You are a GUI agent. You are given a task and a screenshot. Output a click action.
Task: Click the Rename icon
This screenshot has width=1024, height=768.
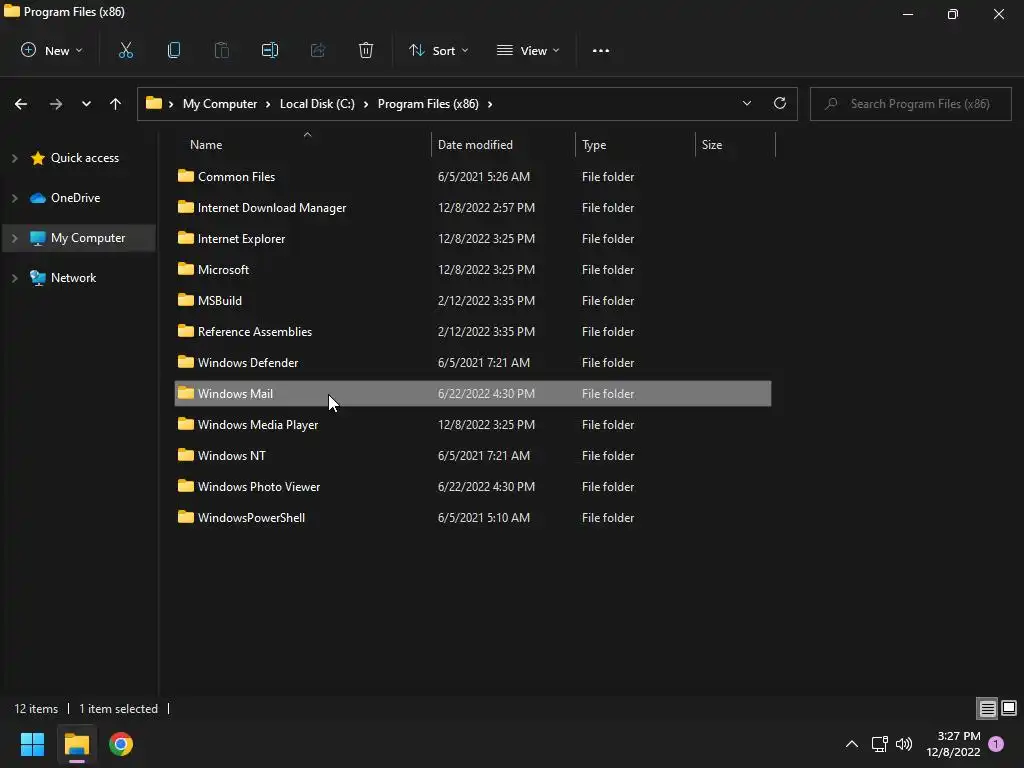[x=270, y=50]
